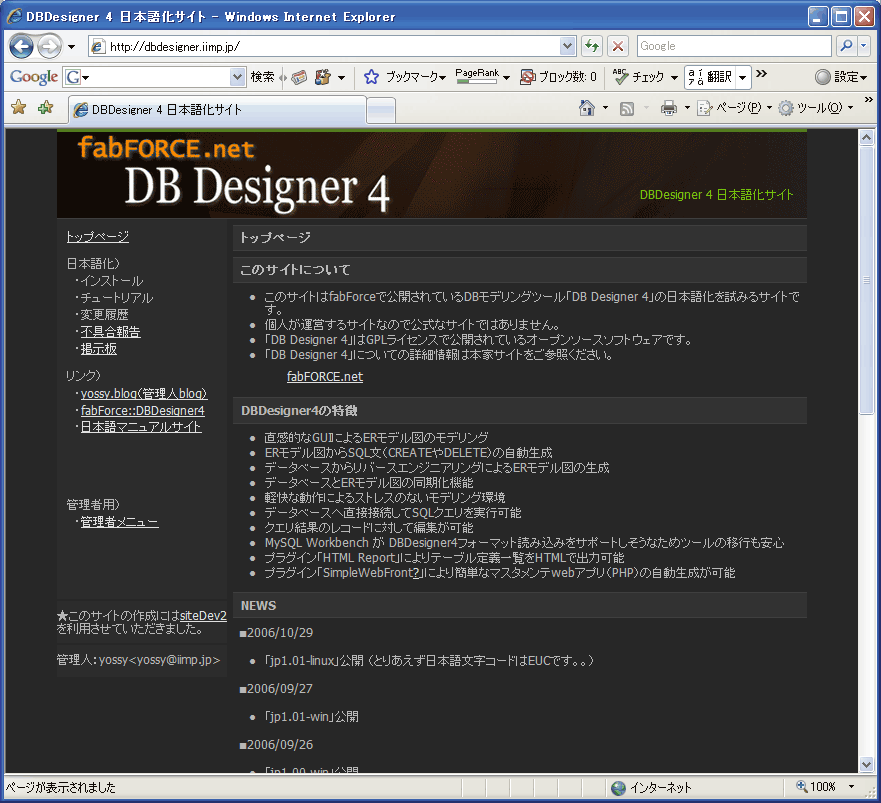The image size is (881, 803).
Task: Click the ABC チェック spell check icon
Action: pos(621,76)
